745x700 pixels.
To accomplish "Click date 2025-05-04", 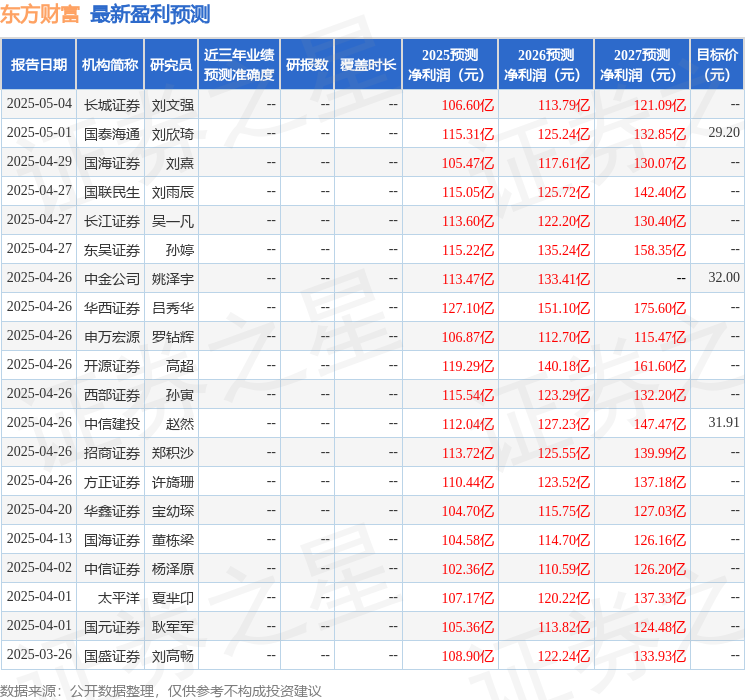I will [39, 104].
